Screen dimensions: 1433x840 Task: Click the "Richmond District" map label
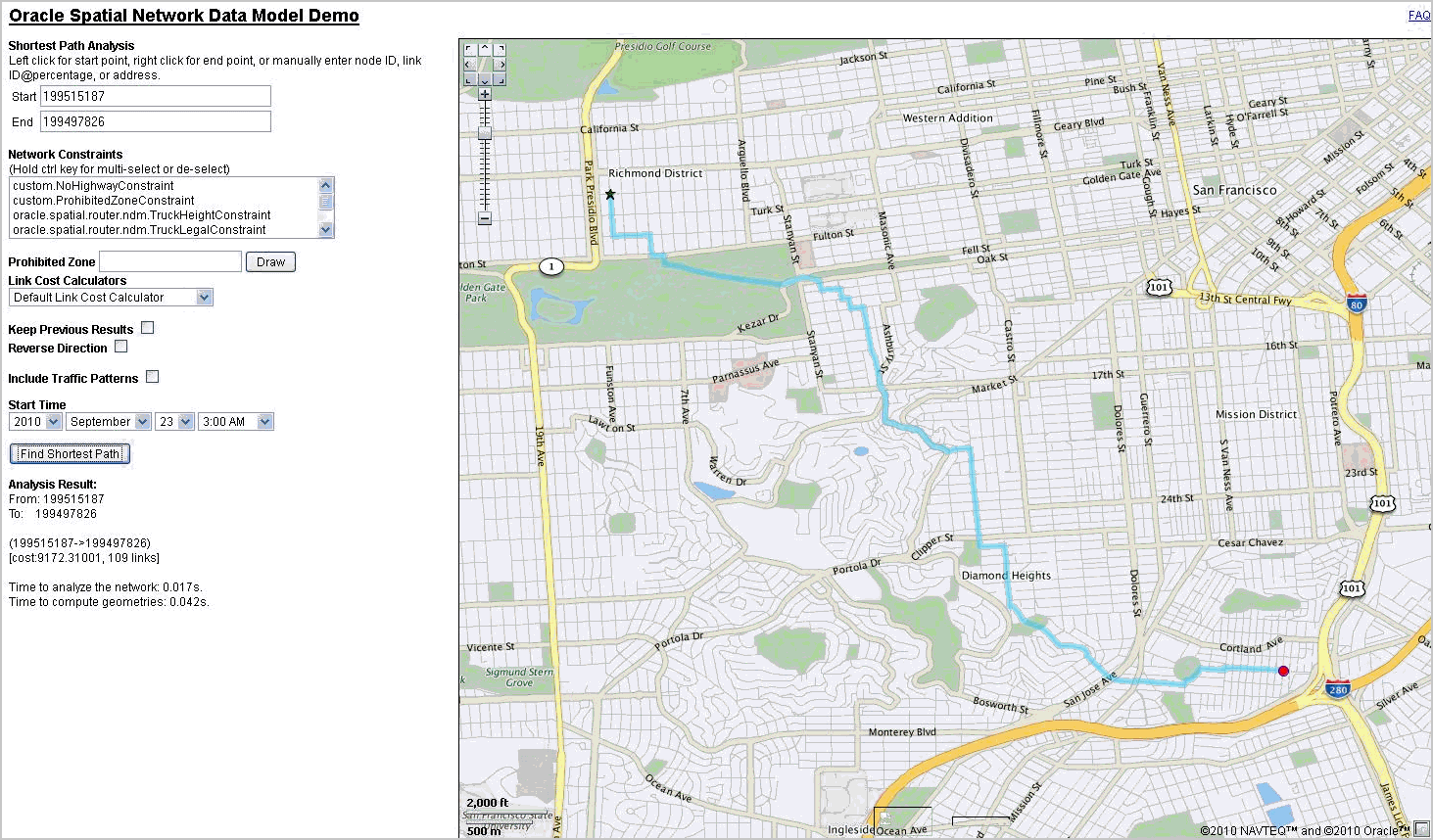pyautogui.click(x=655, y=173)
